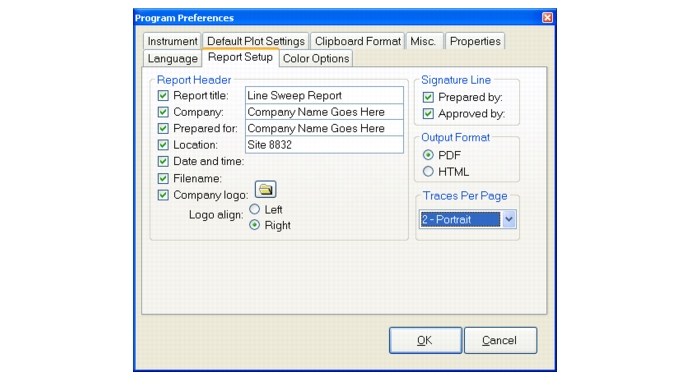The image size is (688, 386).
Task: Edit the Prepared for text field
Action: pyautogui.click(x=324, y=128)
